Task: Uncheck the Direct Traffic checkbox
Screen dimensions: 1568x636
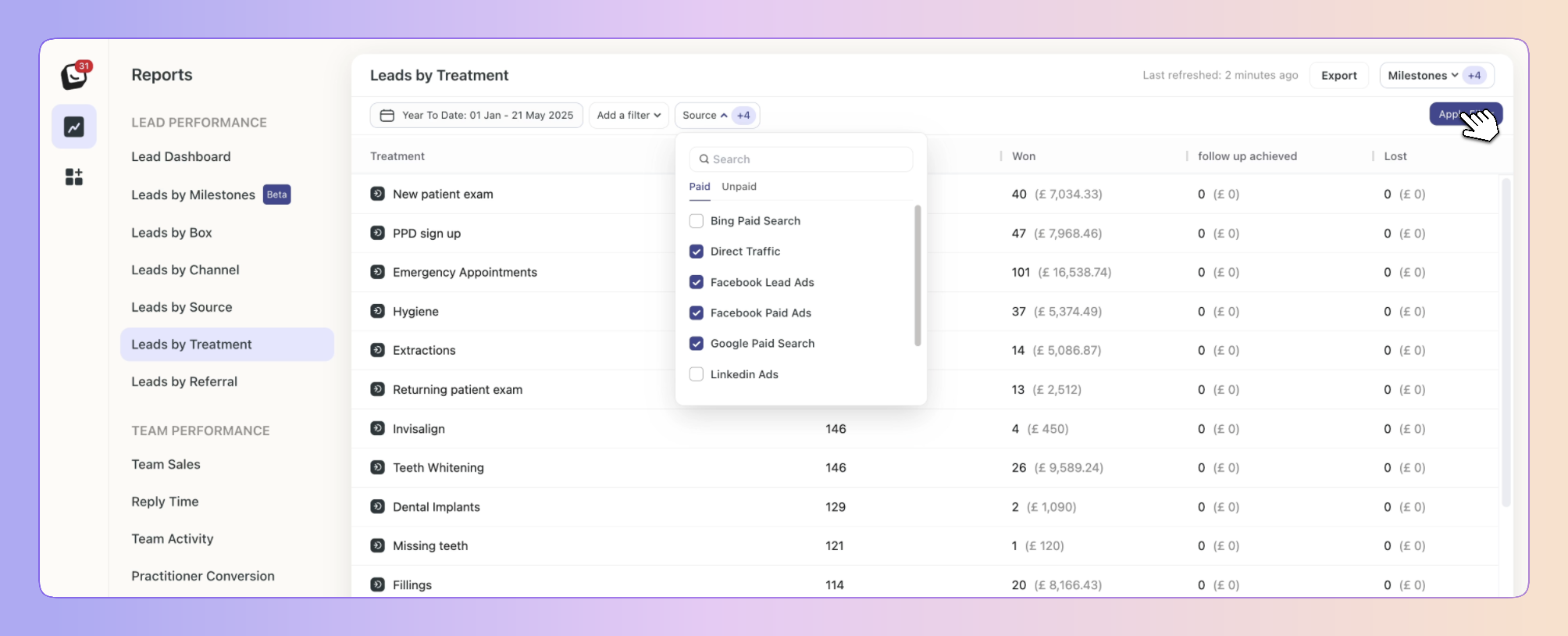Action: pyautogui.click(x=697, y=252)
